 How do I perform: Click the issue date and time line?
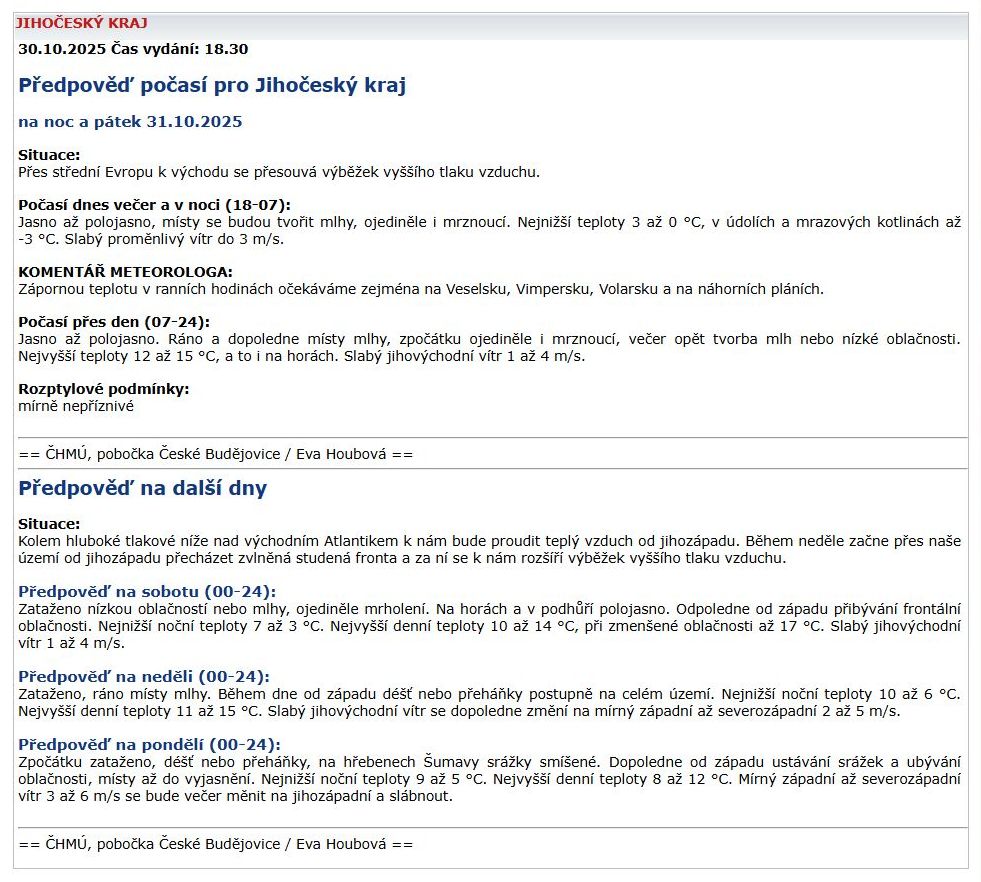click(133, 48)
